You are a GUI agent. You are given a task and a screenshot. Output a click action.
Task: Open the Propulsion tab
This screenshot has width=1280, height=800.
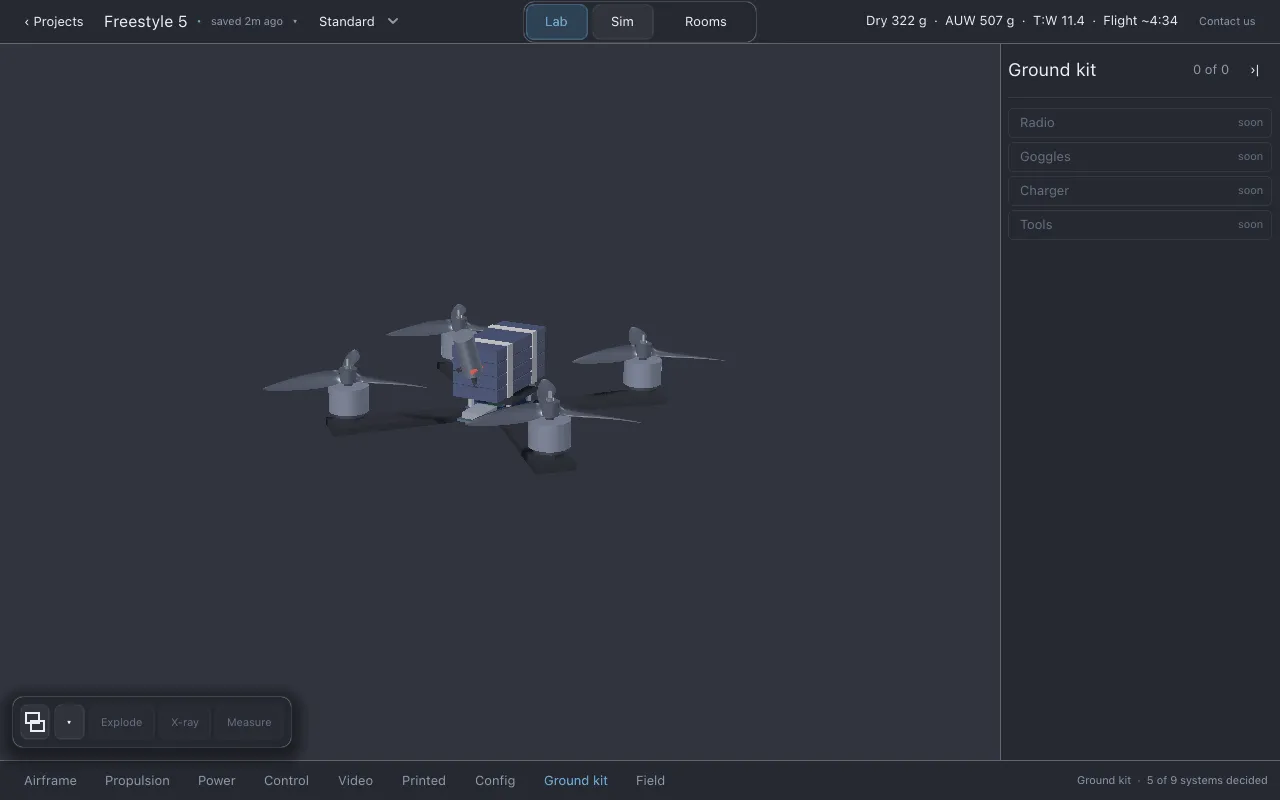click(137, 780)
